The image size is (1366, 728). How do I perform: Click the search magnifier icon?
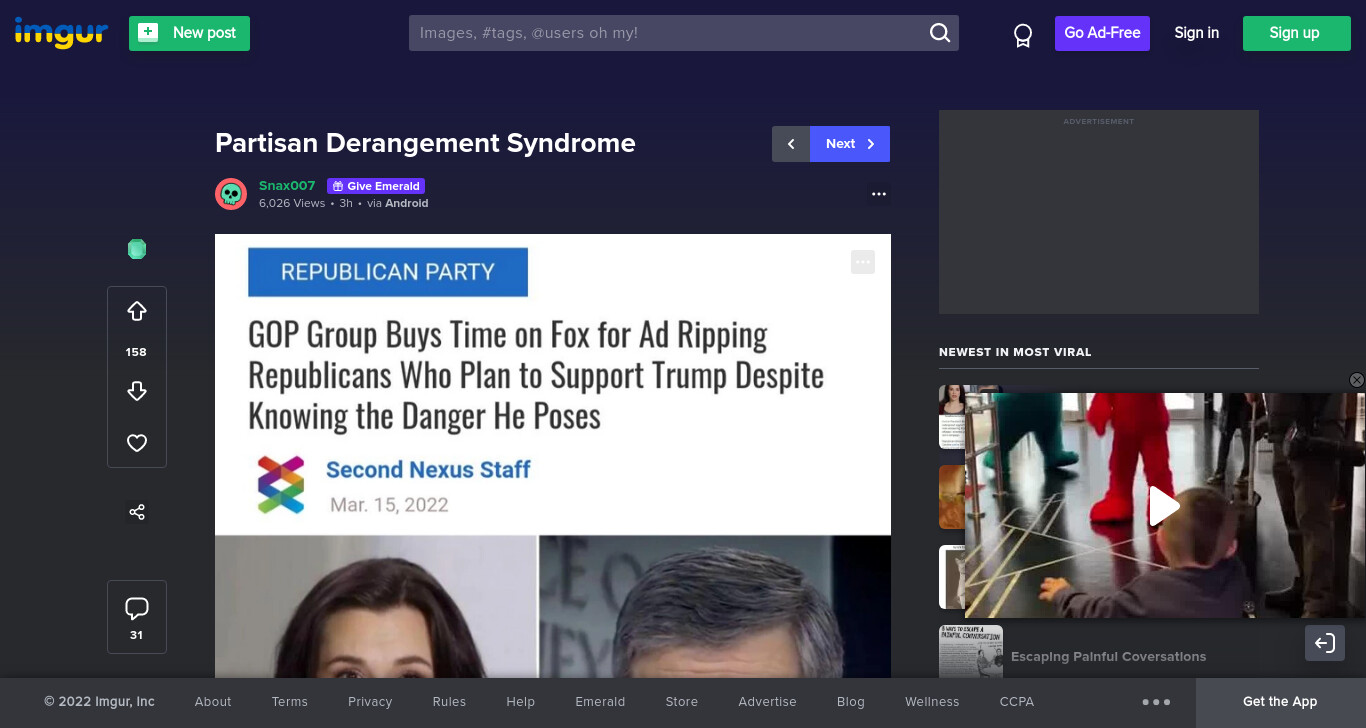940,33
